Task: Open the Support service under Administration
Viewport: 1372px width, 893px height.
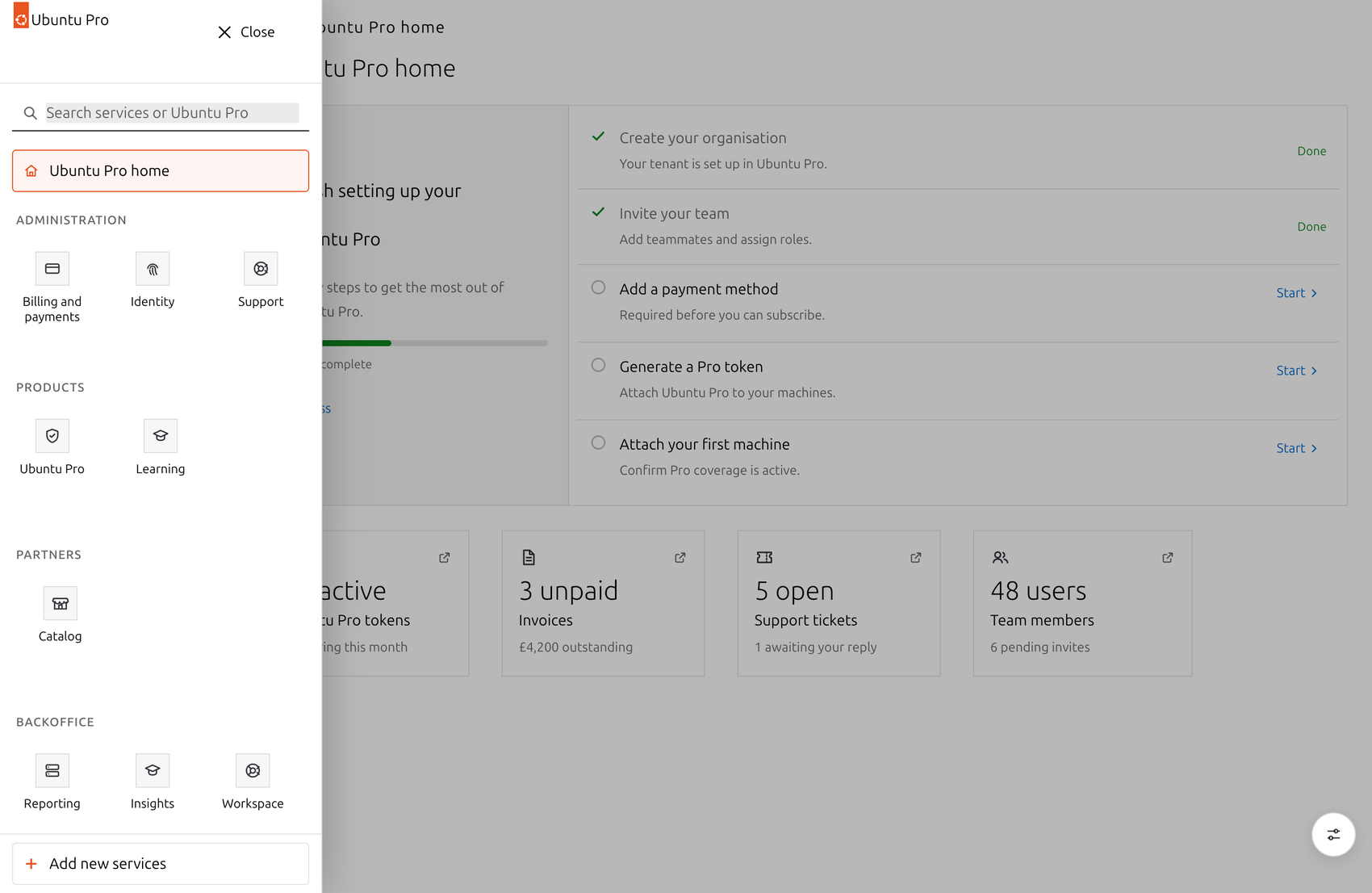Action: pos(261,280)
